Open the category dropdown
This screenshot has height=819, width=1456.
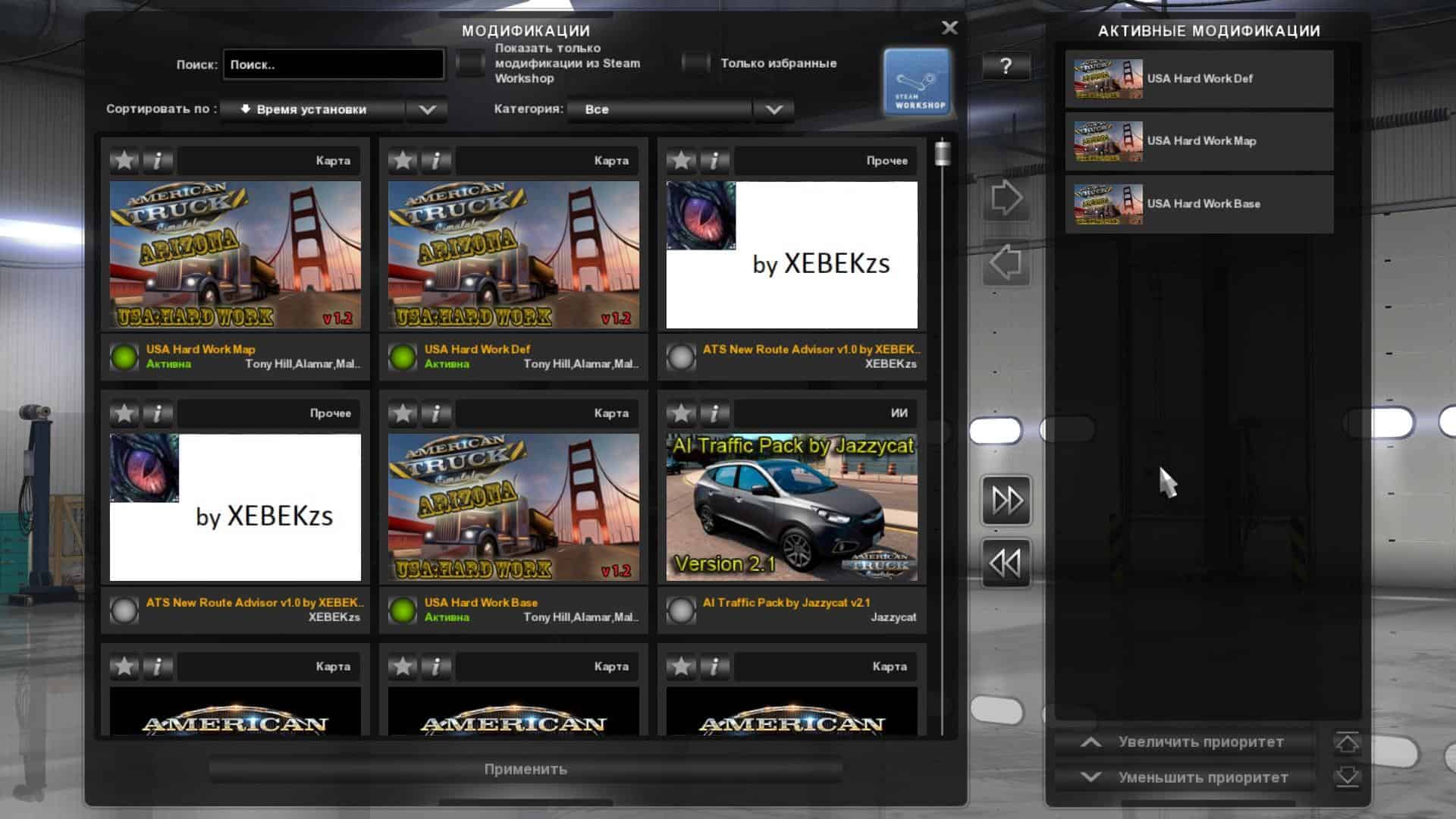click(680, 109)
